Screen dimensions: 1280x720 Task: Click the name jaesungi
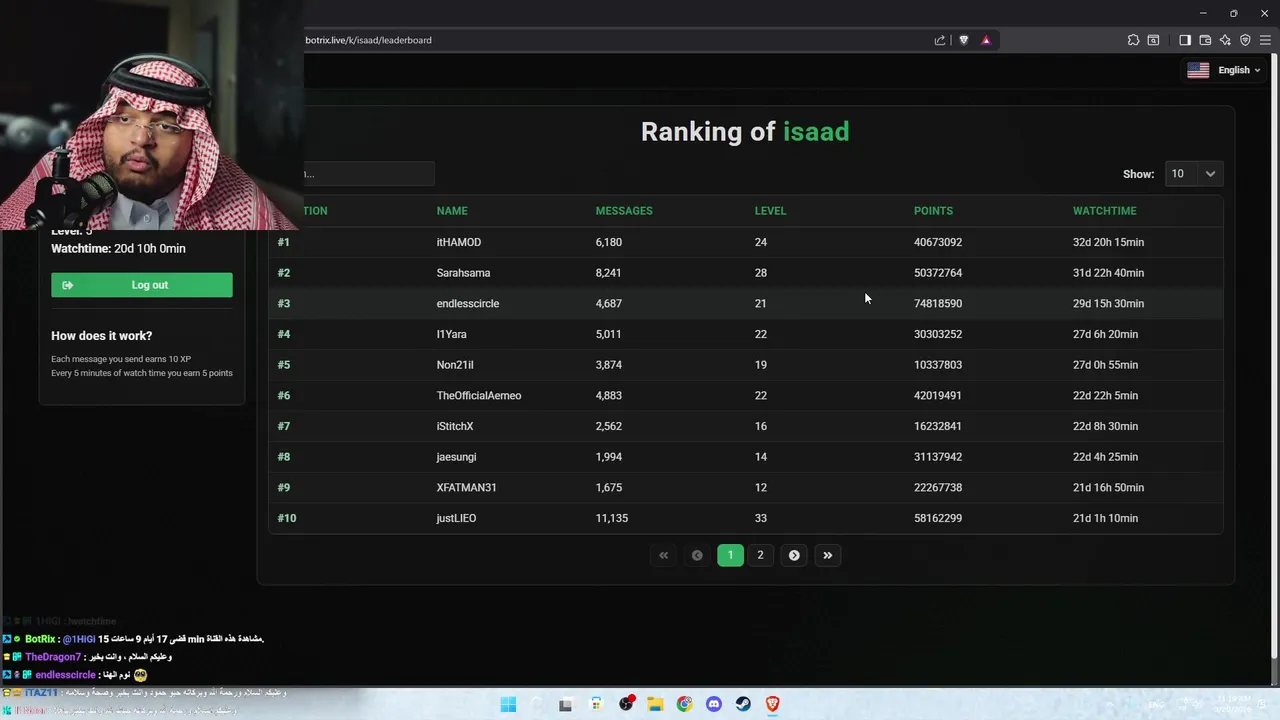tap(456, 457)
